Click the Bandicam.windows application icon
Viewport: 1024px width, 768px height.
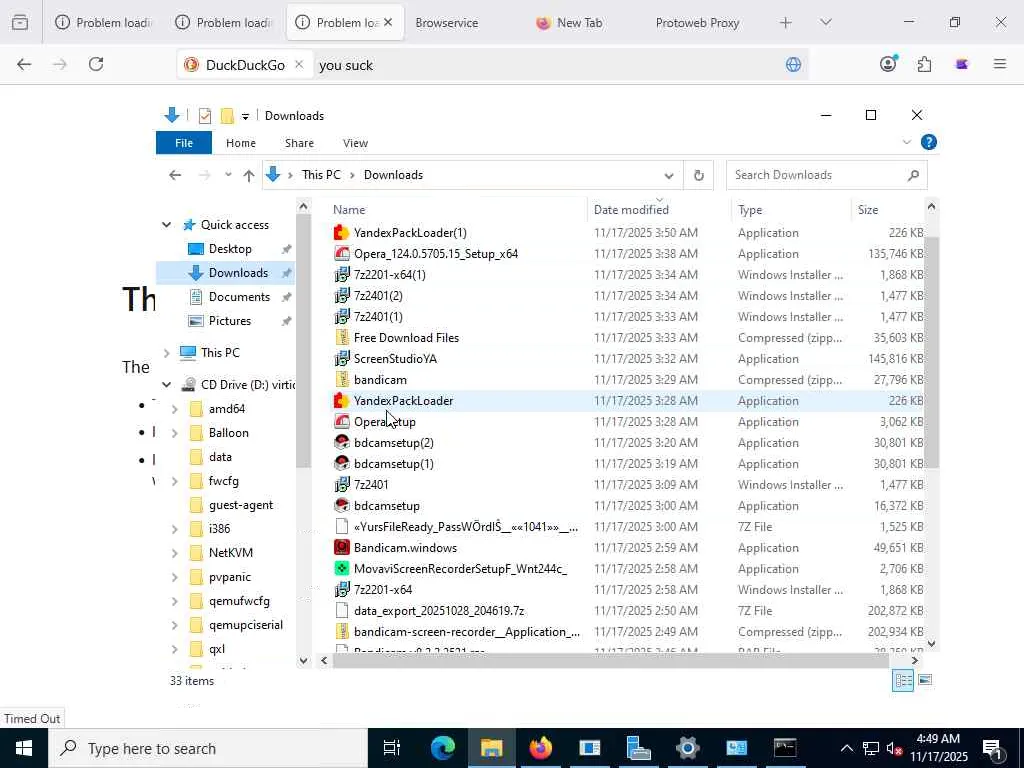pyautogui.click(x=342, y=547)
